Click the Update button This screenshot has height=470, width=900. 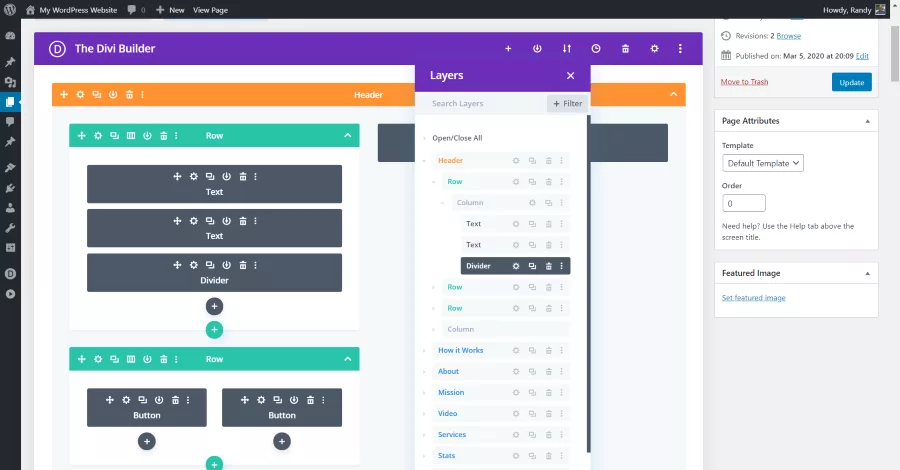coord(852,82)
